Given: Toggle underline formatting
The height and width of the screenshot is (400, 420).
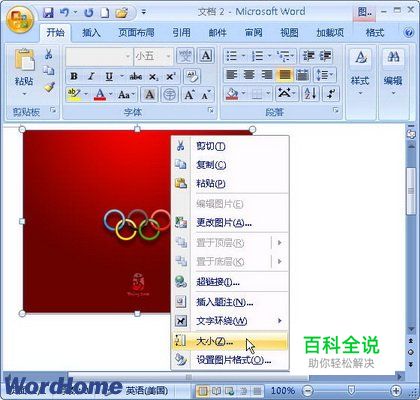Looking at the screenshot, I should pyautogui.click(x=109, y=77).
